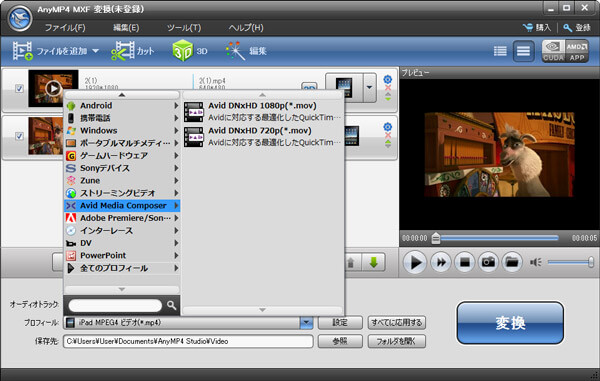Play first video thumbnail
The image size is (600, 381).
coord(53,88)
